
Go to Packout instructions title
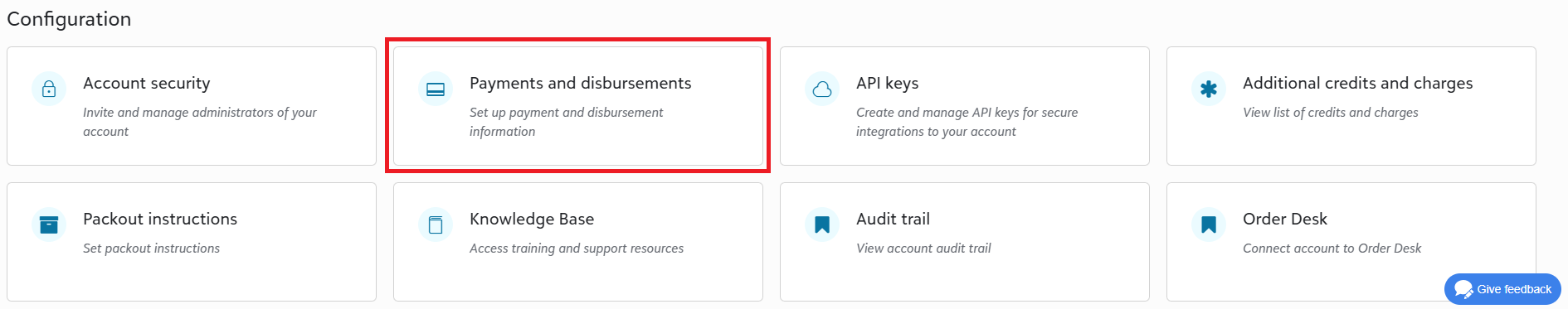pyautogui.click(x=160, y=219)
